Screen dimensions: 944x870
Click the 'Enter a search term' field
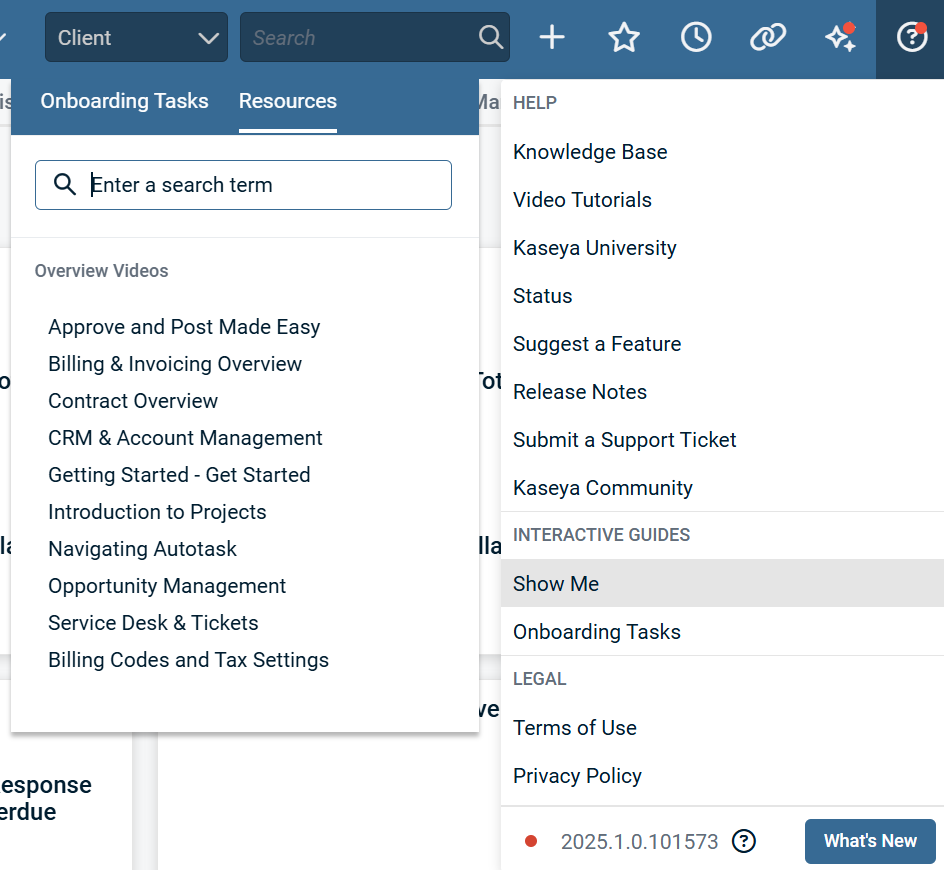(x=260, y=185)
